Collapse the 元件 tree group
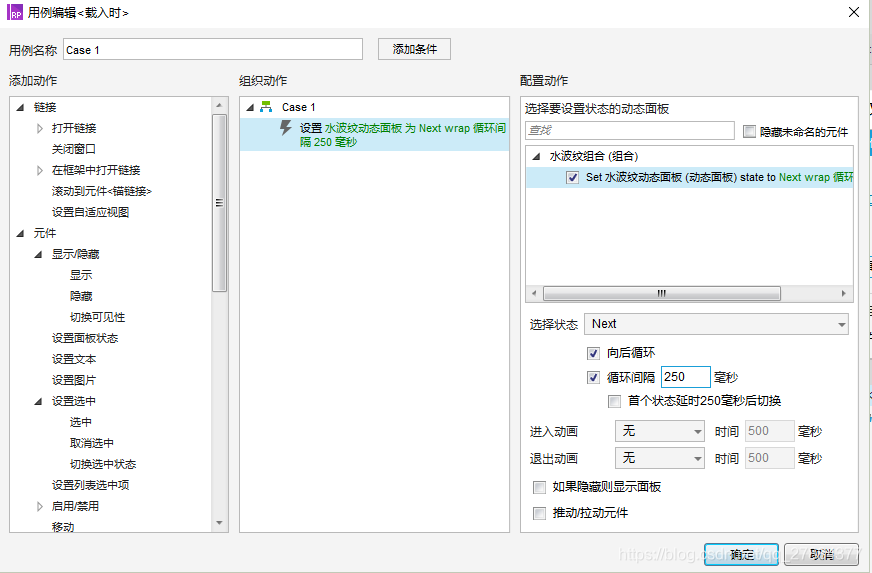872x573 pixels. click(21, 233)
